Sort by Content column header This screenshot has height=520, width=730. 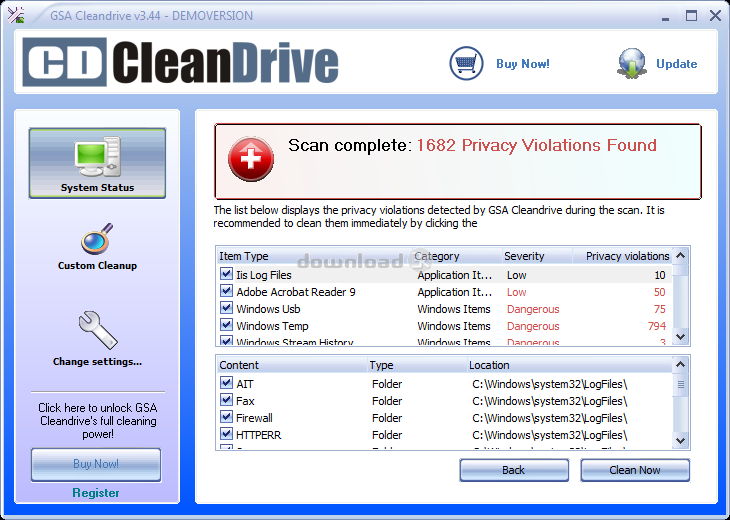[x=292, y=365]
